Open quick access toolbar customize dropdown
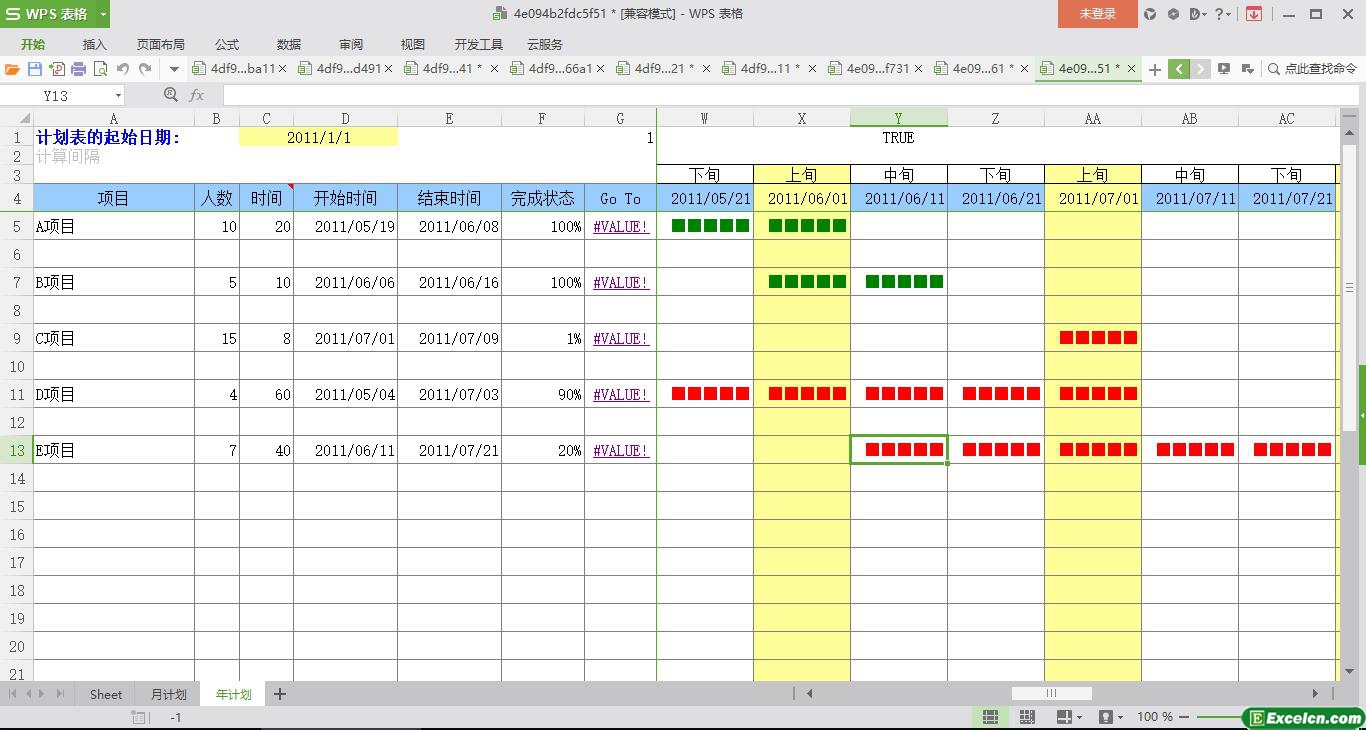The width and height of the screenshot is (1366, 730). click(x=174, y=69)
